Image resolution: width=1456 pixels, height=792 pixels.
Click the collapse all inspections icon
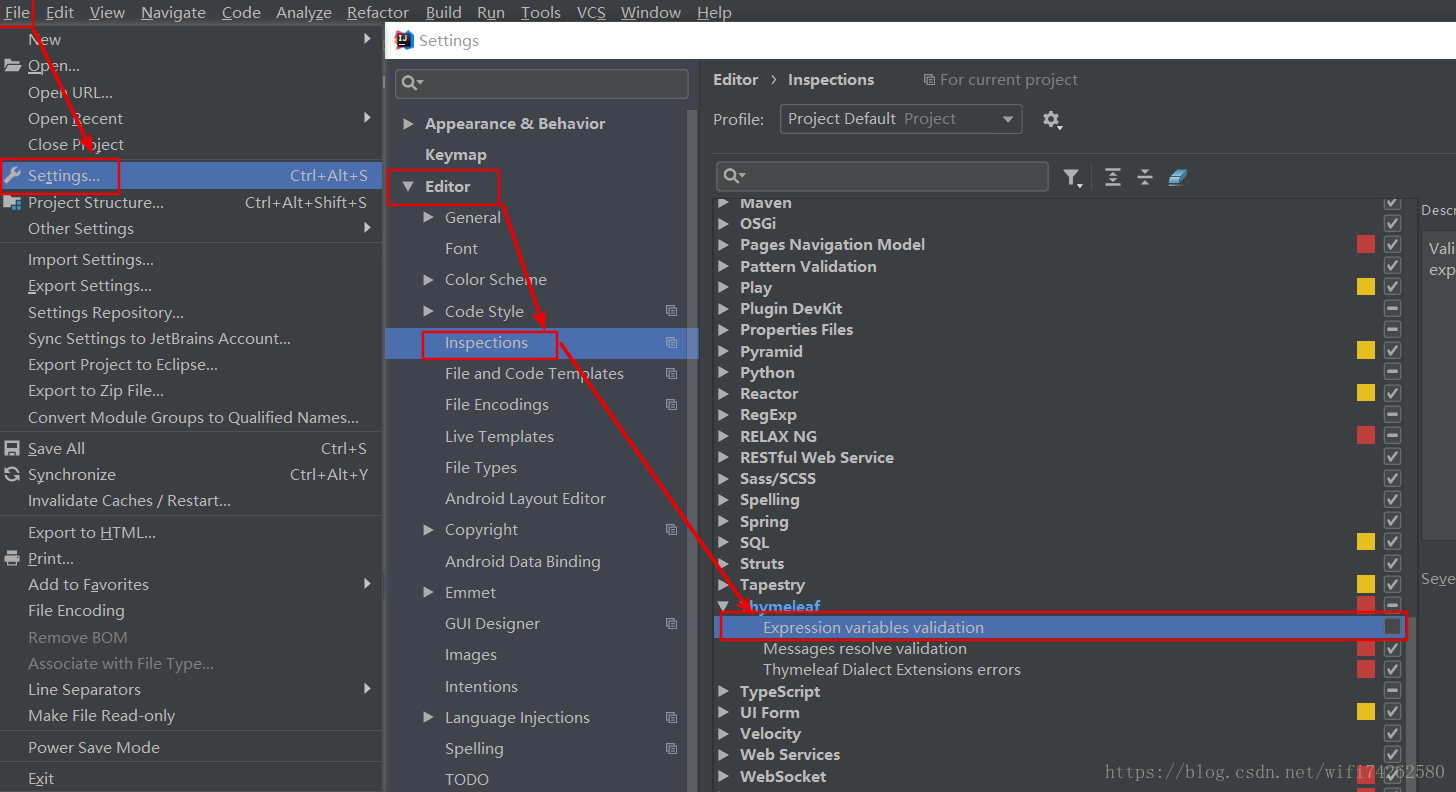point(1145,177)
